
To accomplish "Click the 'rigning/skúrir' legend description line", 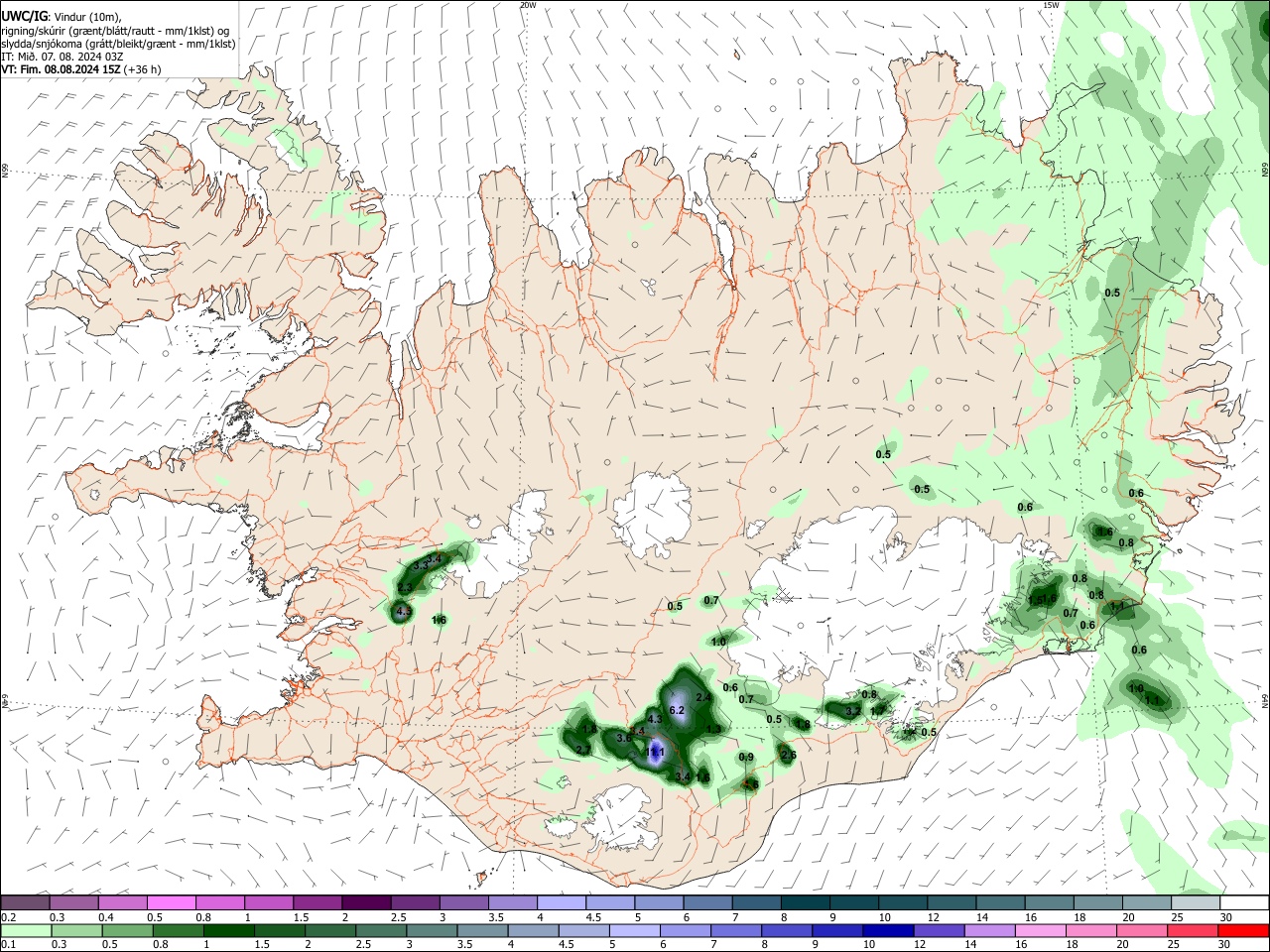I will click(x=115, y=31).
